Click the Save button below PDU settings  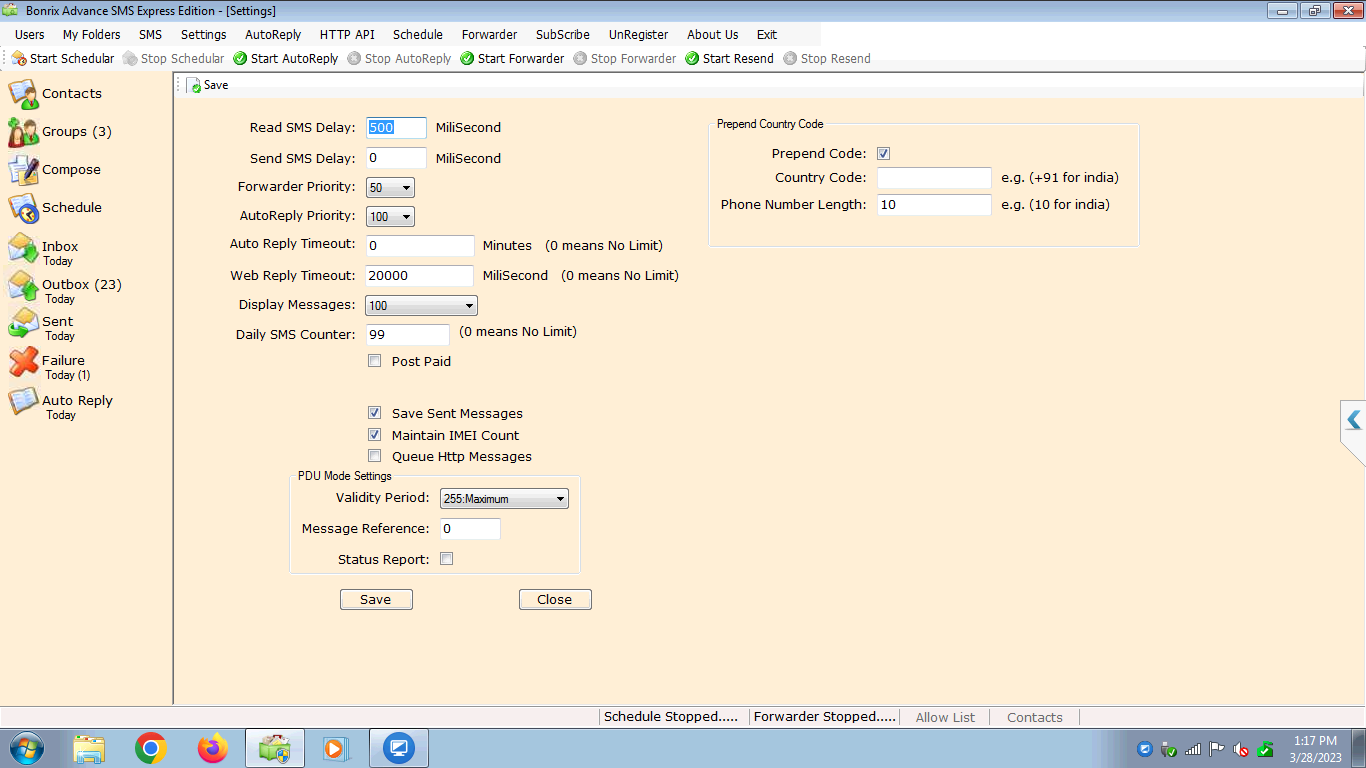click(376, 600)
